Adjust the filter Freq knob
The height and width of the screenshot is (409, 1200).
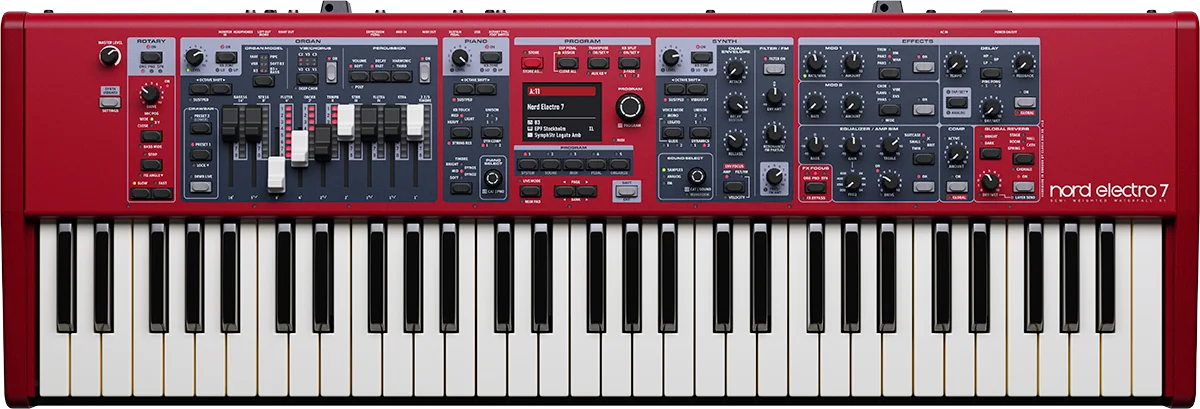(774, 175)
